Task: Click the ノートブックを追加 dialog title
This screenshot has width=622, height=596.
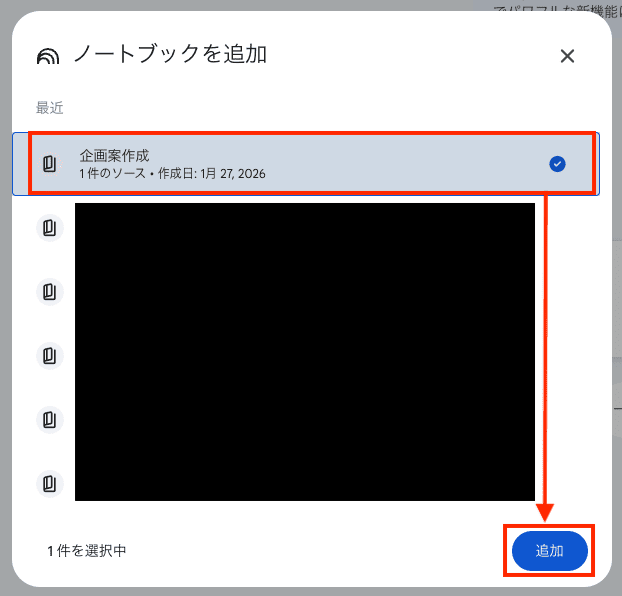Action: [170, 54]
